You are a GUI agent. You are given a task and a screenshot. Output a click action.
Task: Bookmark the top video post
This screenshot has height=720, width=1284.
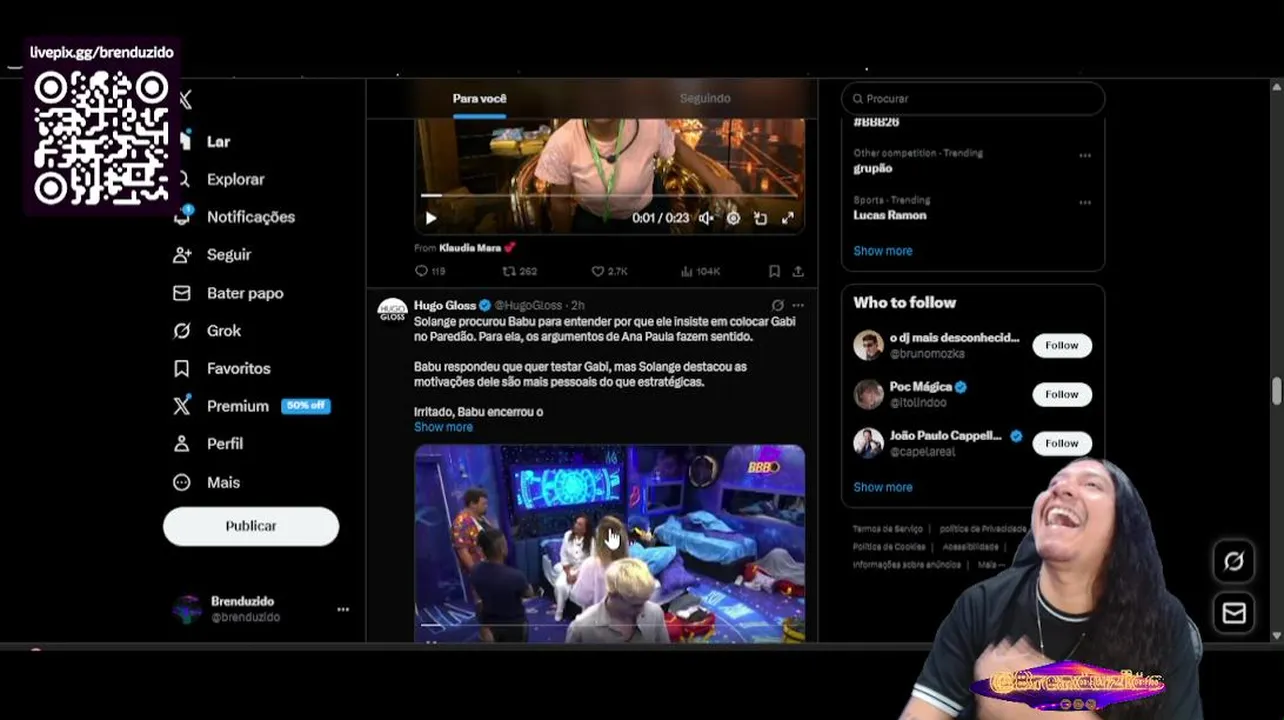(774, 271)
